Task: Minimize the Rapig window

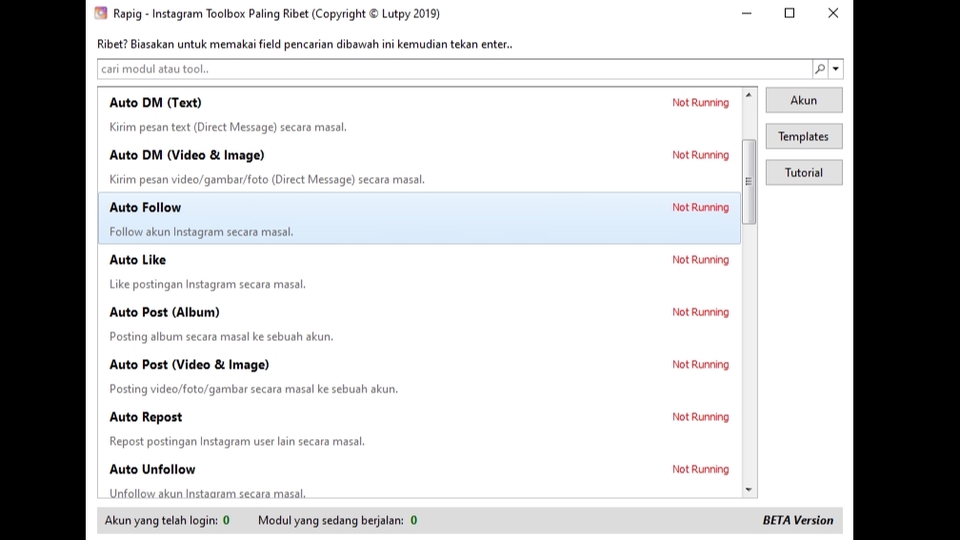Action: 746,13
